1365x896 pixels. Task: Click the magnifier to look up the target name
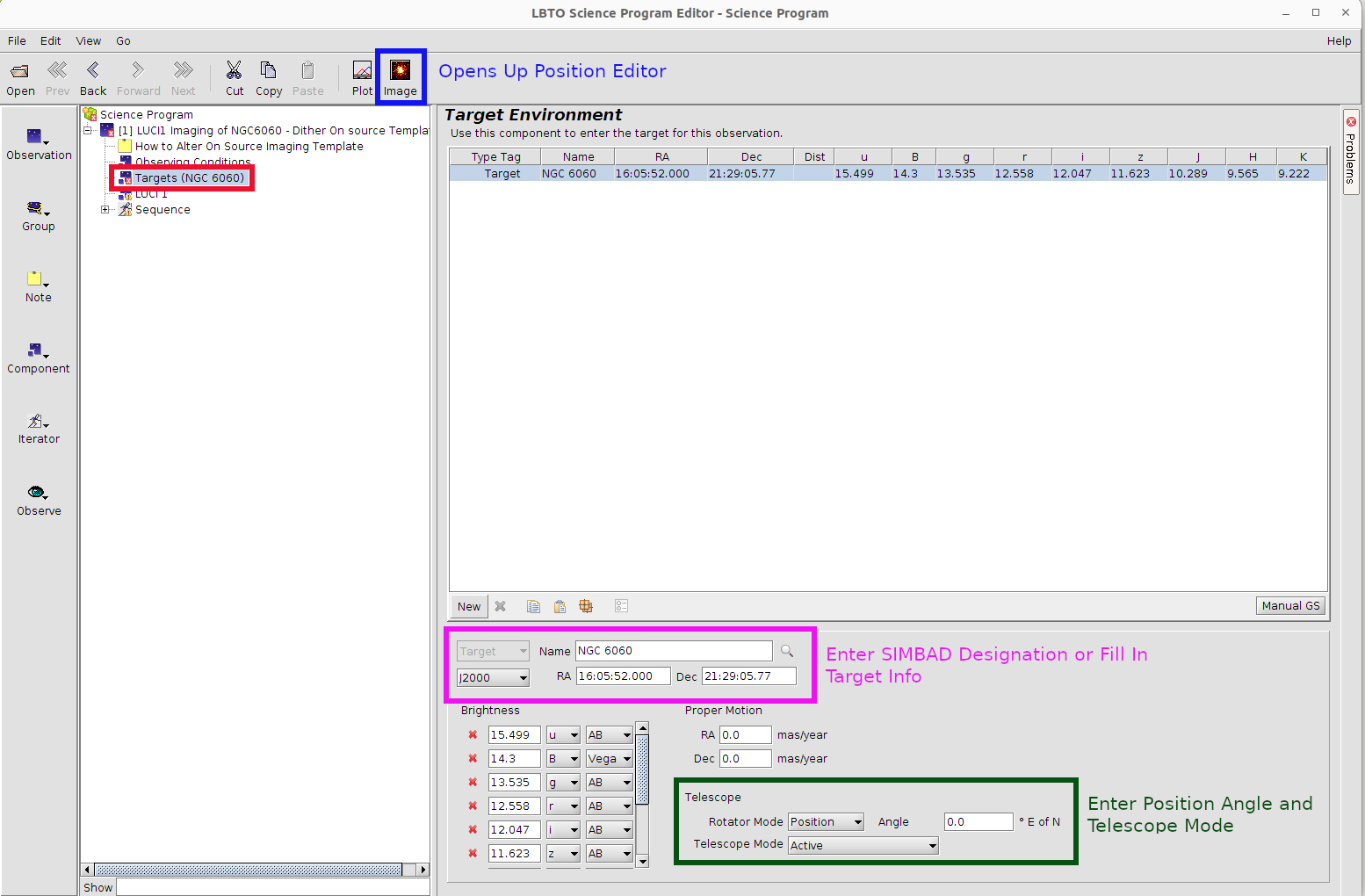(x=786, y=651)
